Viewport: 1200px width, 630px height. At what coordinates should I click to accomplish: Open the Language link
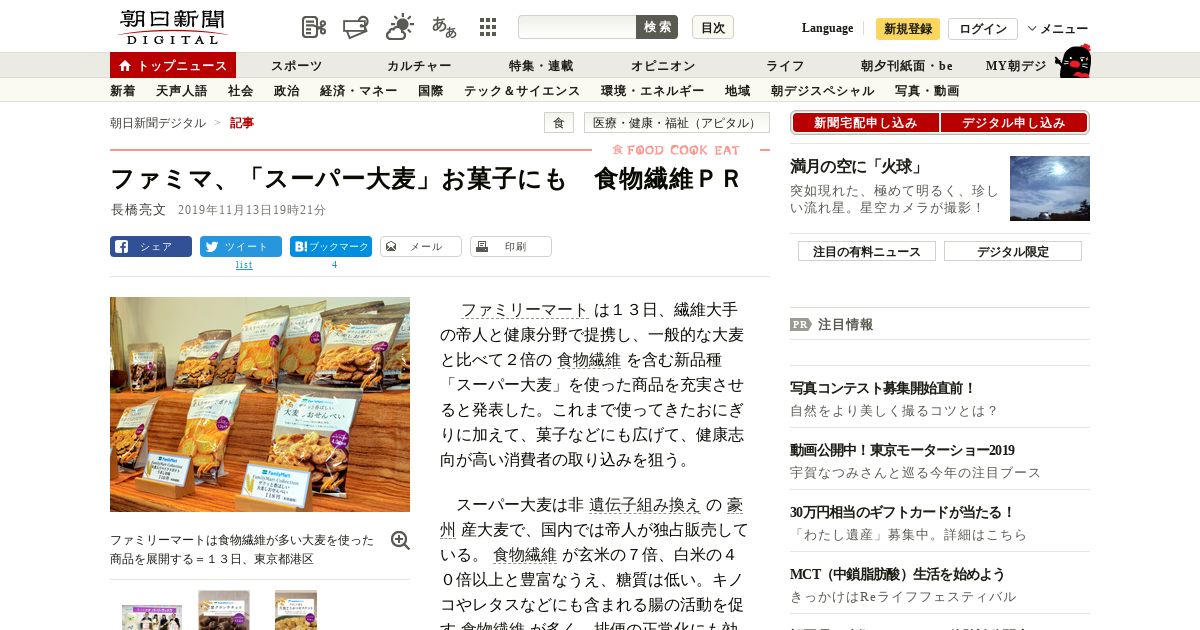[x=827, y=28]
